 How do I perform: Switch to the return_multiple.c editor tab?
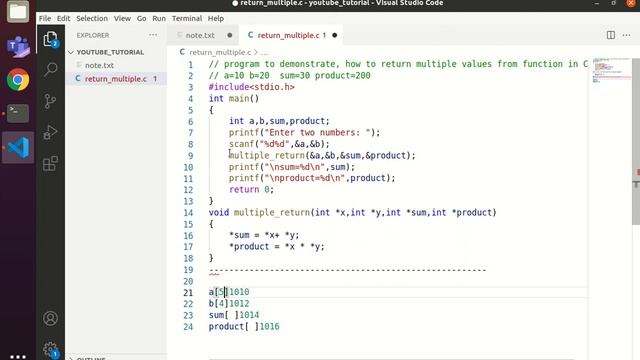(291, 35)
